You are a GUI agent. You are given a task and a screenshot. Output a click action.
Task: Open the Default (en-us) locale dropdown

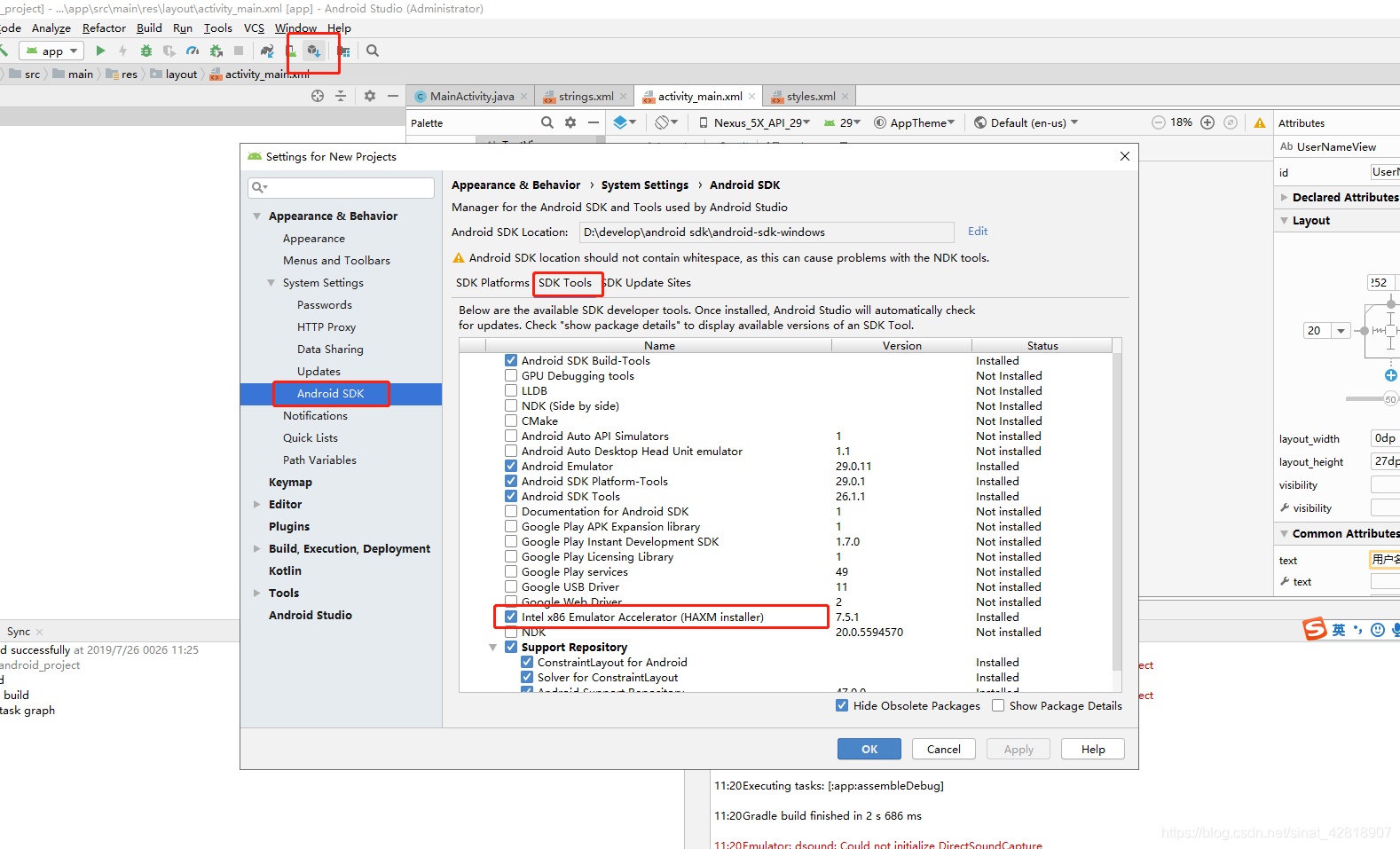click(x=1026, y=122)
